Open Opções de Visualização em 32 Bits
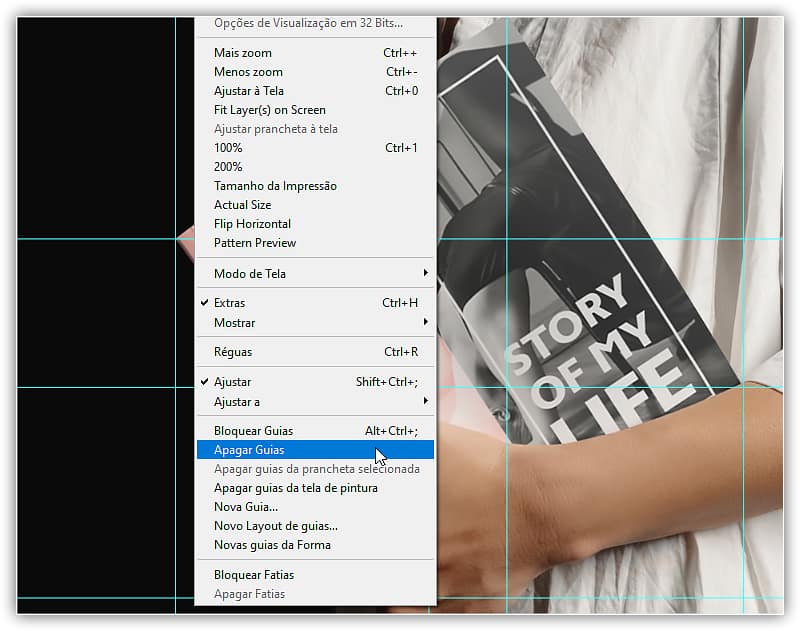800x631 pixels. (x=315, y=23)
